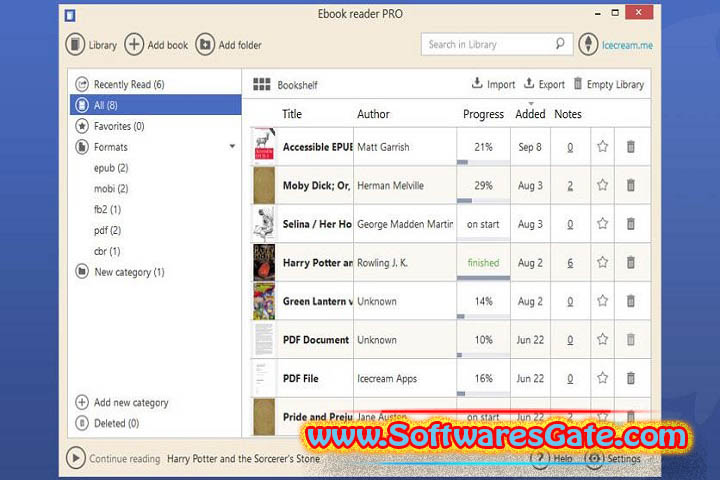Click Continue reading Harry Potter title
The width and height of the screenshot is (720, 480).
point(243,458)
